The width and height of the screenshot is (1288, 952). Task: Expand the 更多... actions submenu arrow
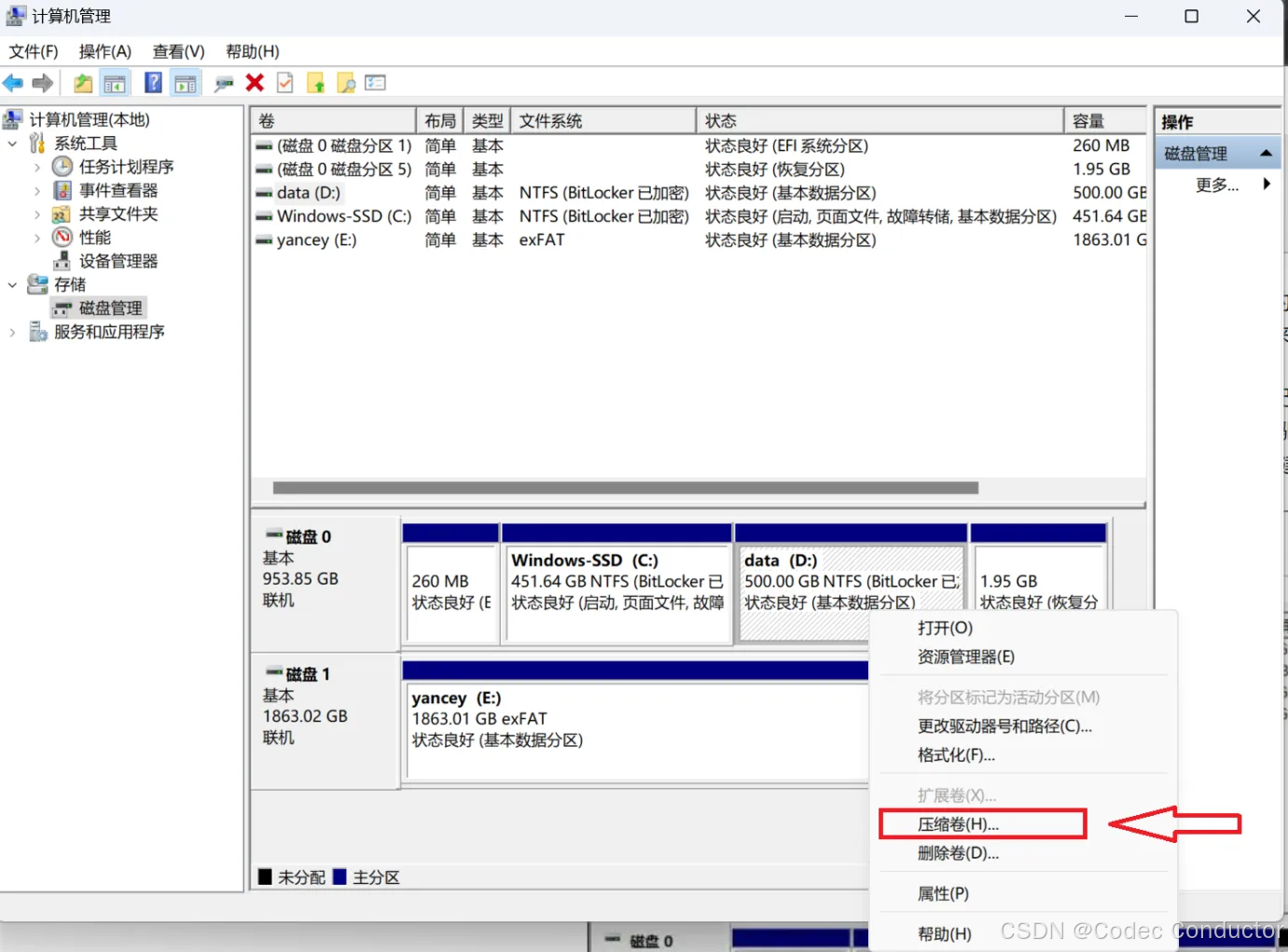pos(1267,184)
